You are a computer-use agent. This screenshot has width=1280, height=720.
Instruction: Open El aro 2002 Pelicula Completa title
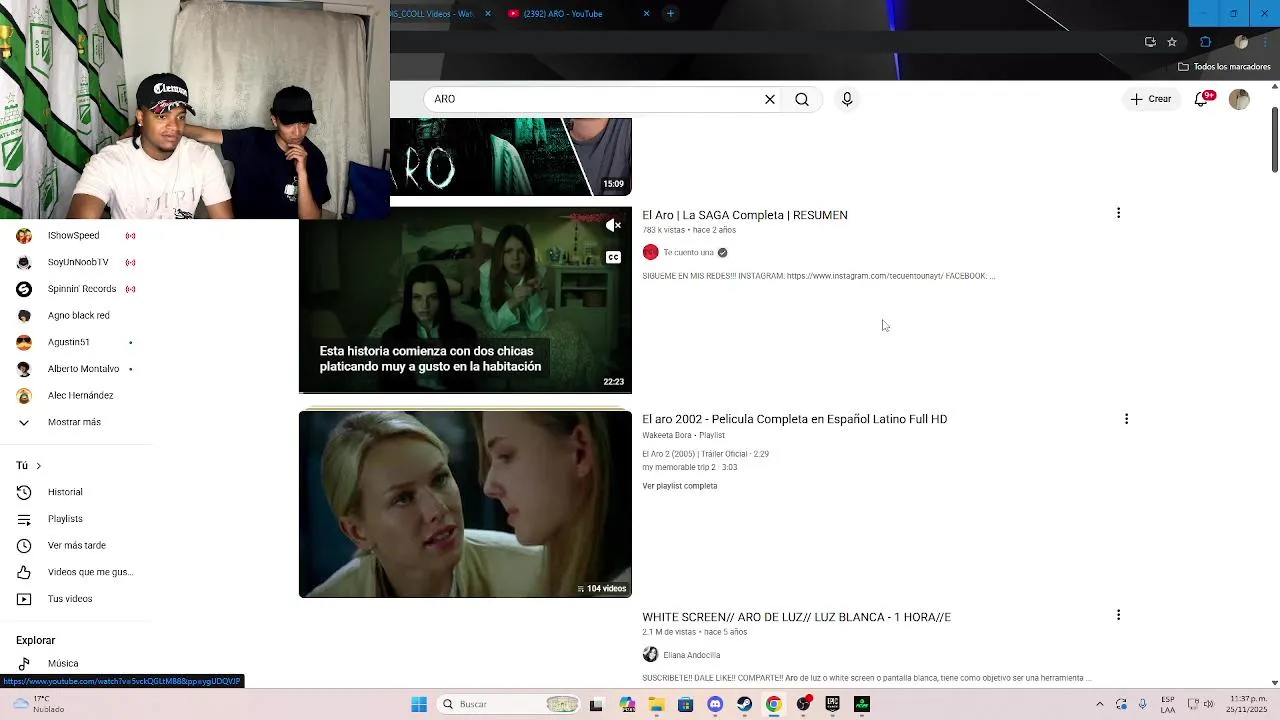pyautogui.click(x=794, y=419)
